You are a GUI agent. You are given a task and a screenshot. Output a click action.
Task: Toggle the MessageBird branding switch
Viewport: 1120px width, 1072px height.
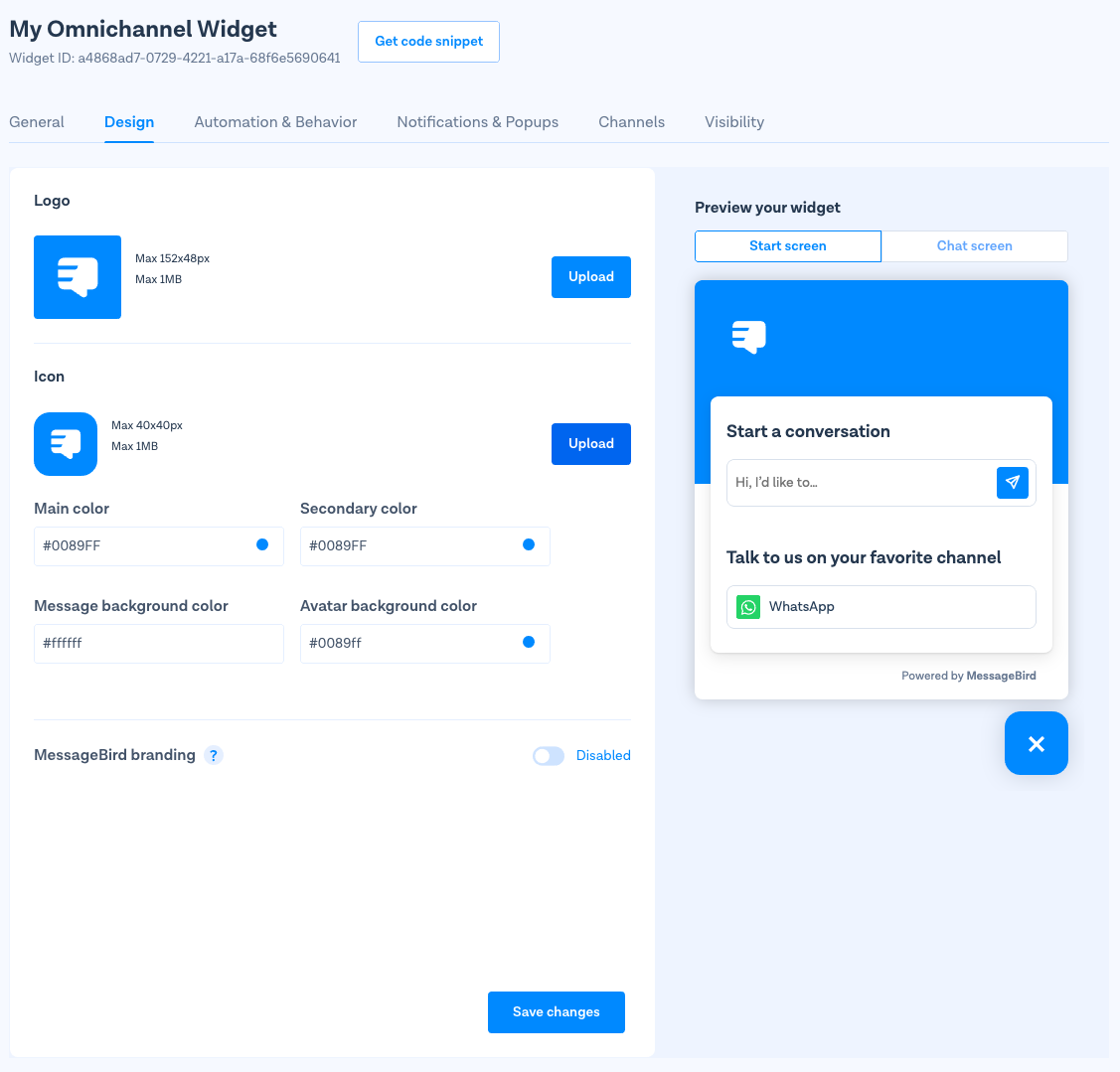549,756
